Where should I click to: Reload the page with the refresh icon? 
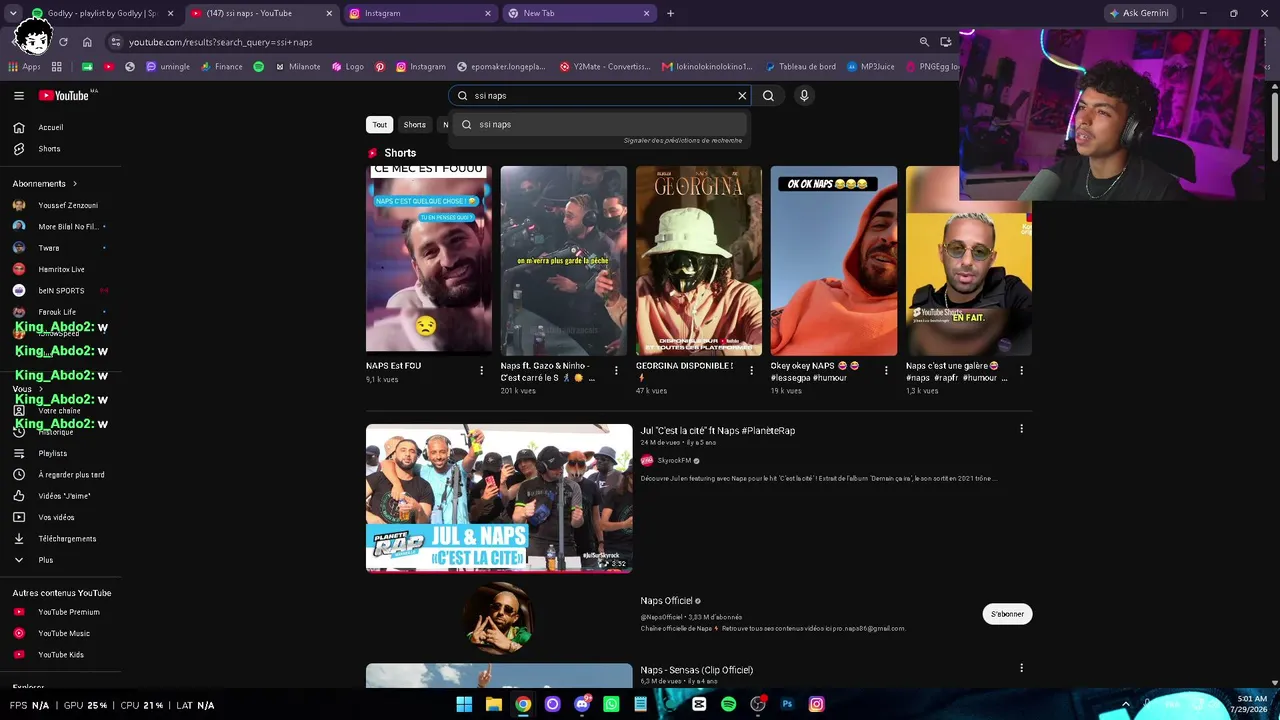63,42
